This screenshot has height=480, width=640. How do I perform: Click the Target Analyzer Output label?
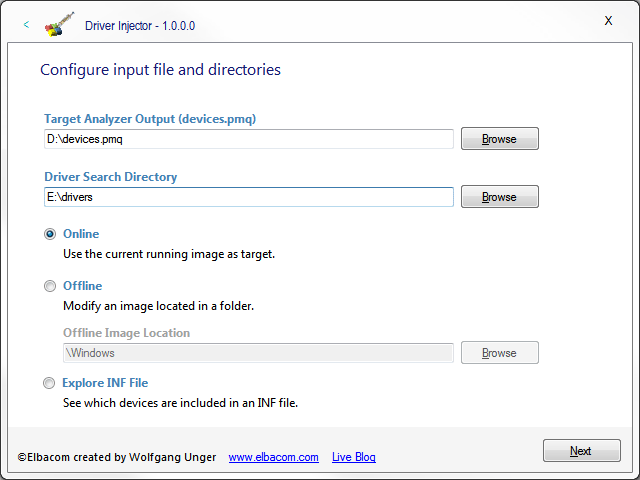[150, 119]
